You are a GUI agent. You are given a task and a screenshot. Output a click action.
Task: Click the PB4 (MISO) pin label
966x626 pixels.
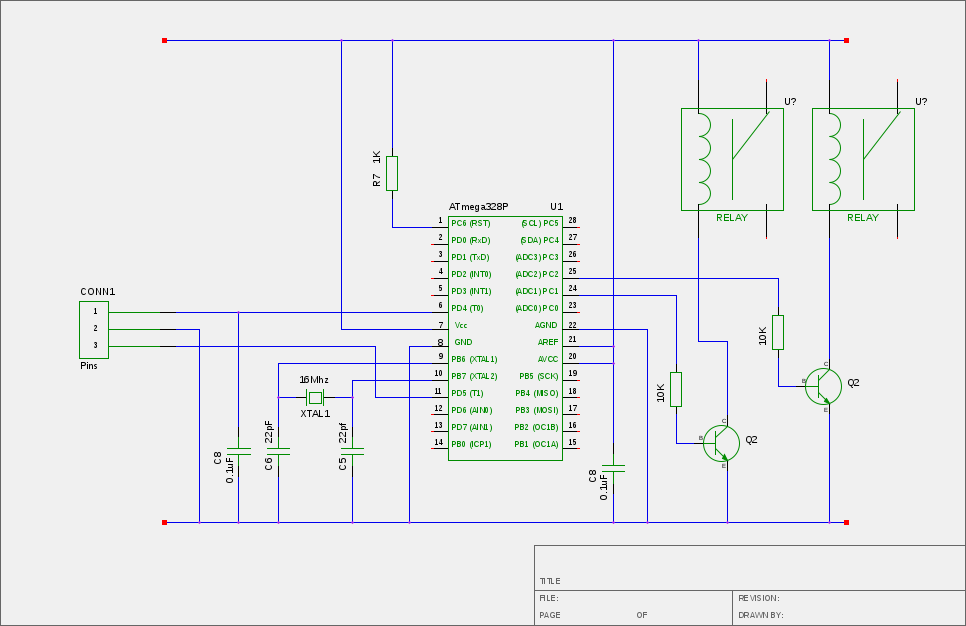537,393
